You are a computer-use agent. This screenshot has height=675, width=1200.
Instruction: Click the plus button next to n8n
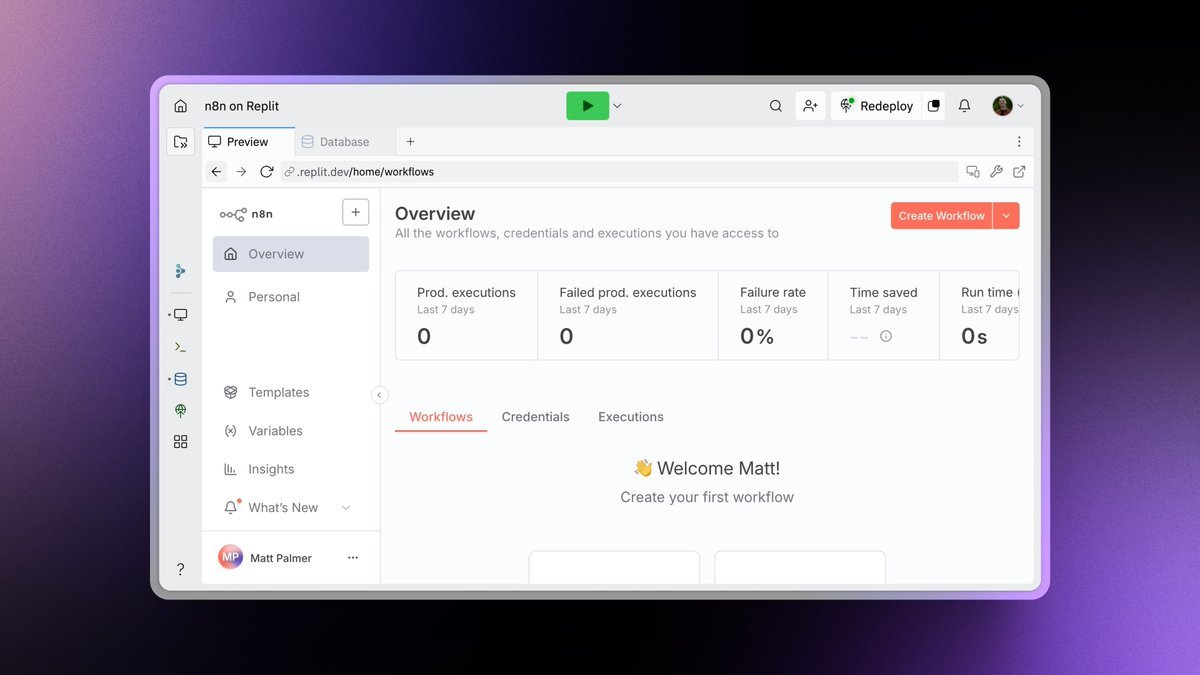click(355, 212)
